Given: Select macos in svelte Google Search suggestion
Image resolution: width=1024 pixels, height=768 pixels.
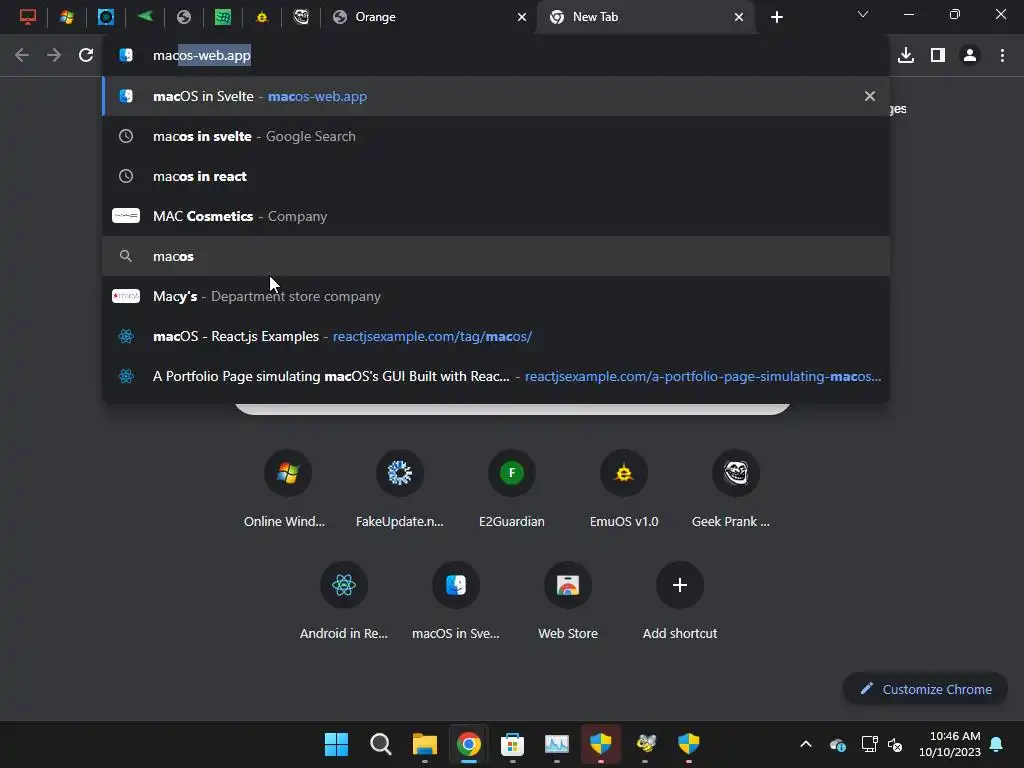Looking at the screenshot, I should click(496, 136).
